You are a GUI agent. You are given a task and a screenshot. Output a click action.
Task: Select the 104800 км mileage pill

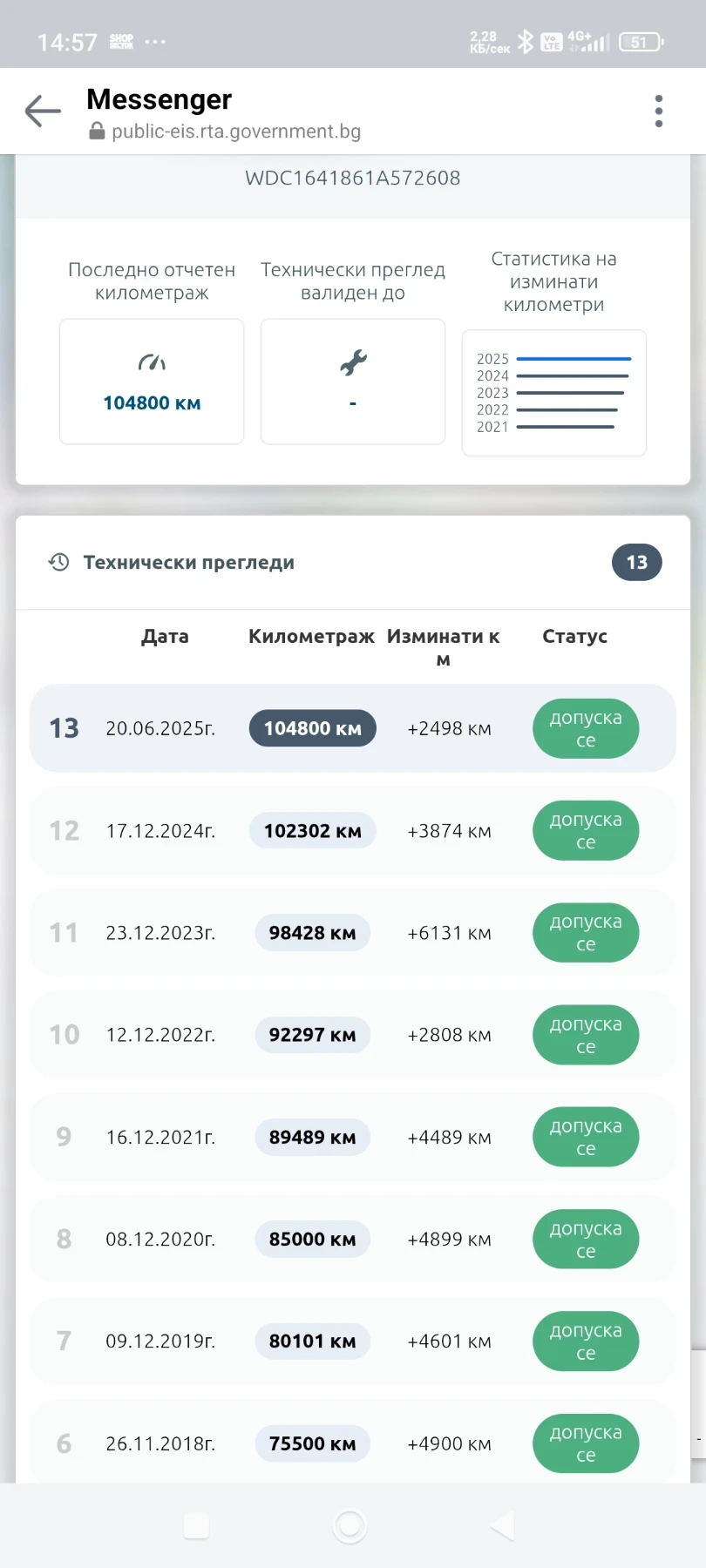point(312,728)
